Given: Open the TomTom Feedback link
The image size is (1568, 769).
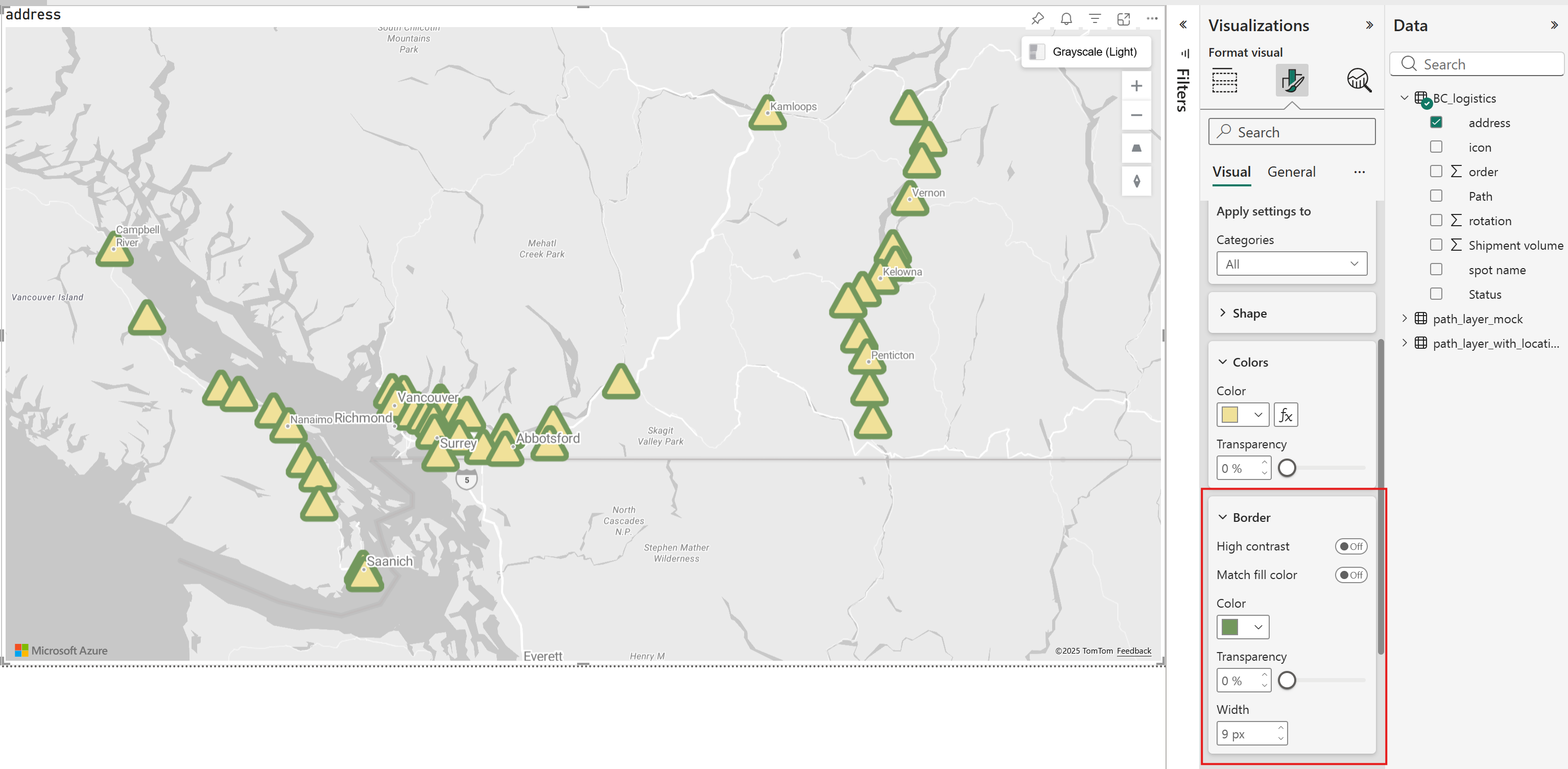Looking at the screenshot, I should [x=1133, y=651].
